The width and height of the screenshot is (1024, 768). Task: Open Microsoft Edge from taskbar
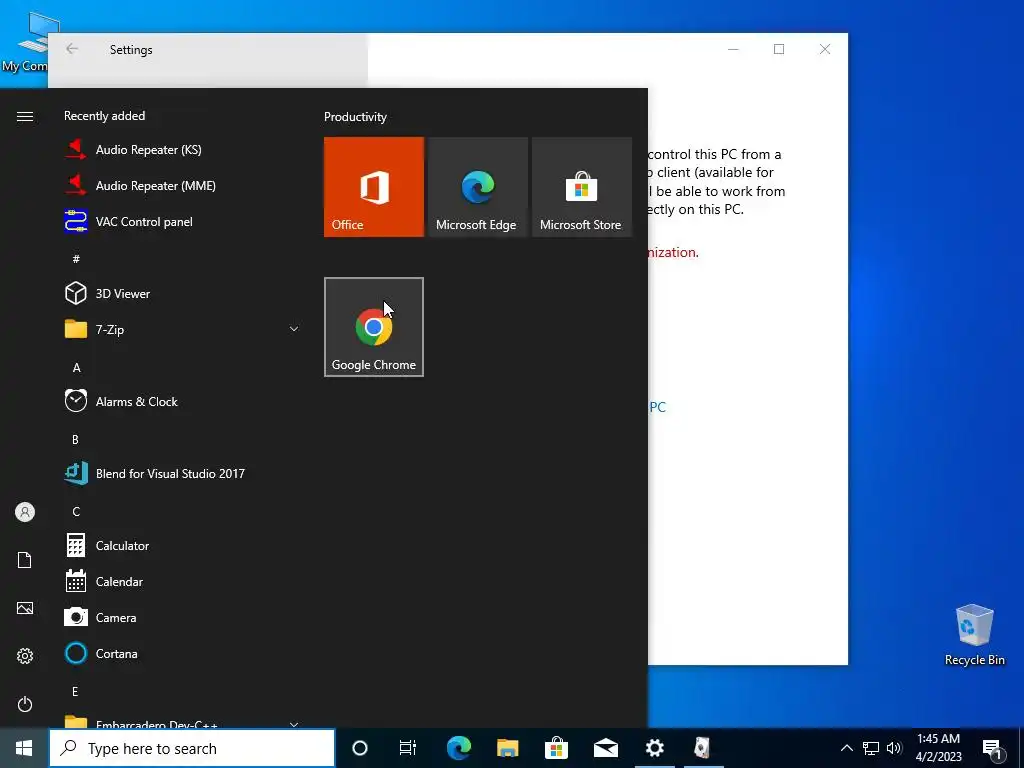tap(458, 748)
